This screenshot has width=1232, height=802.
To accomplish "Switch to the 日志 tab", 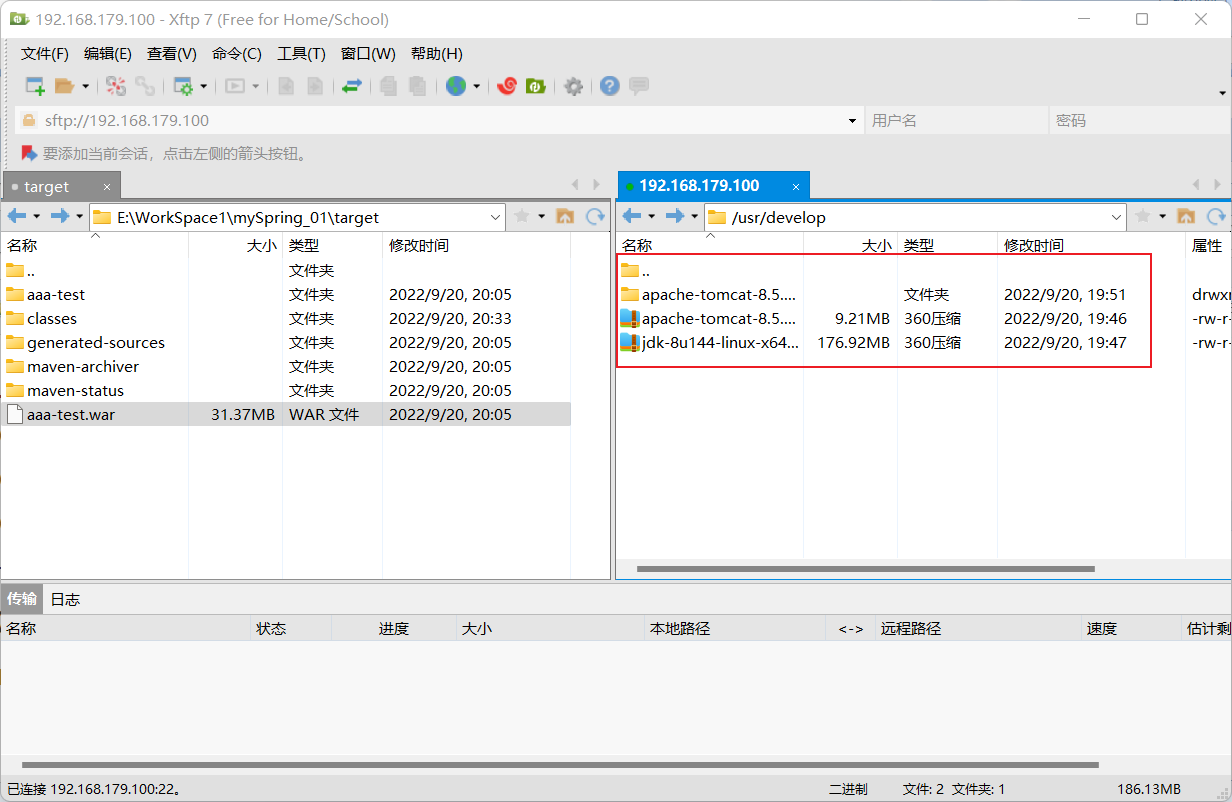I will (x=65, y=599).
